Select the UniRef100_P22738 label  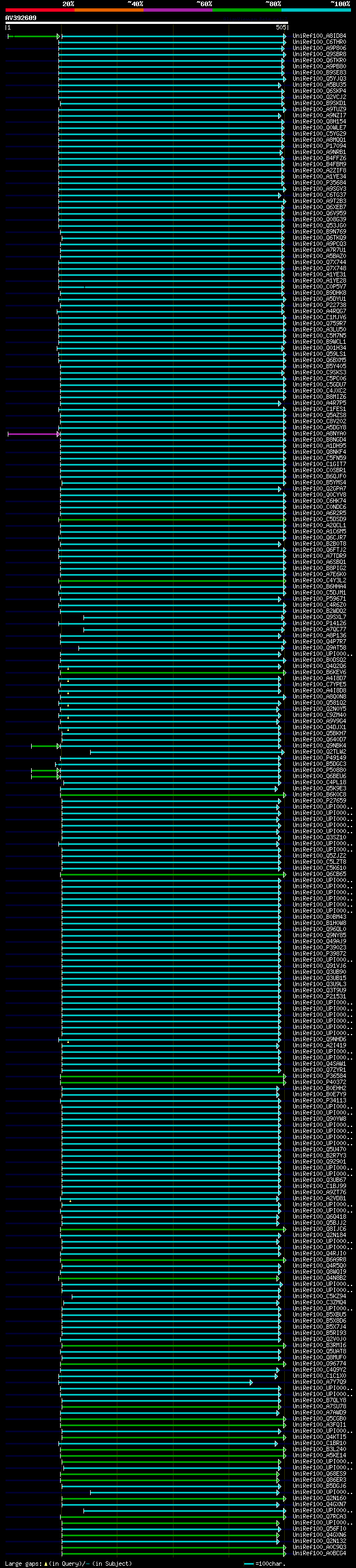click(x=319, y=305)
